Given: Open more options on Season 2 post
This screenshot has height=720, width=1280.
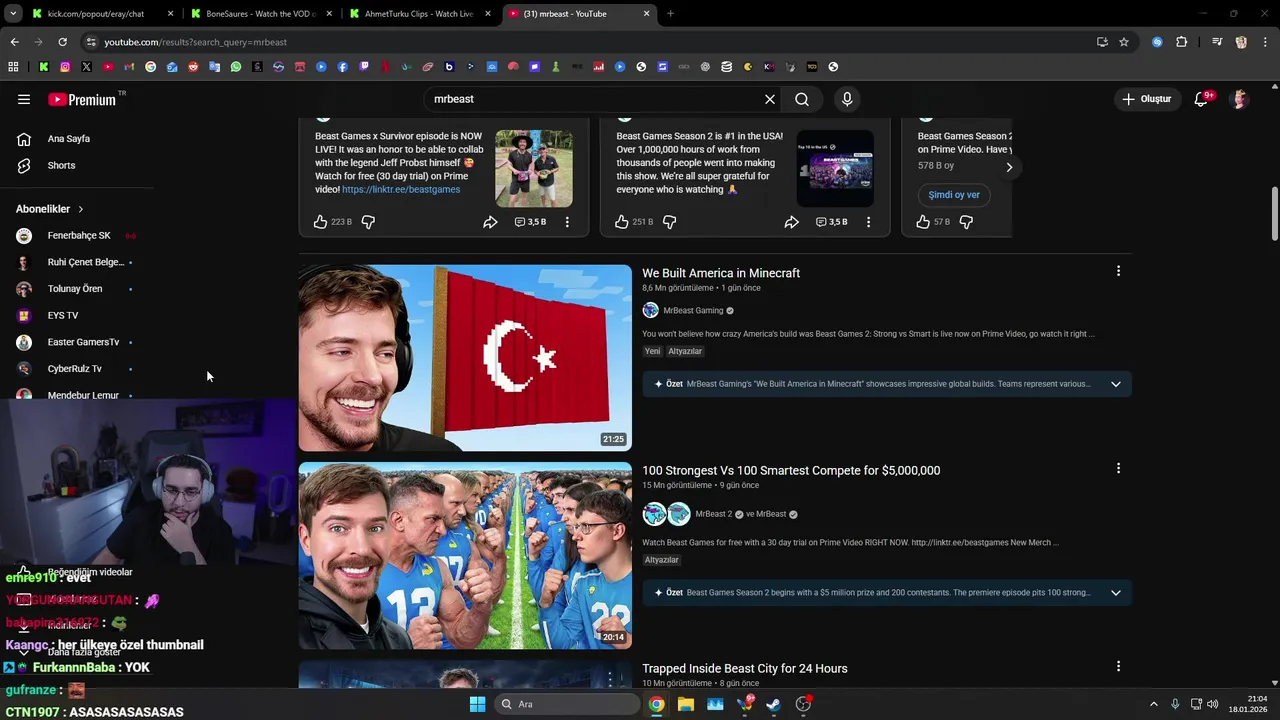Looking at the screenshot, I should tap(868, 222).
